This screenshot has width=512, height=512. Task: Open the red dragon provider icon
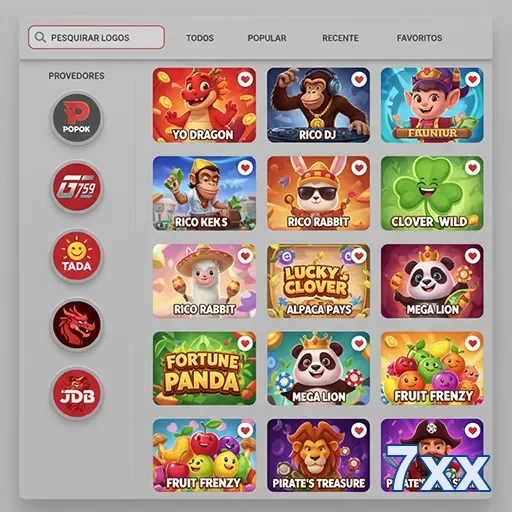[x=77, y=325]
